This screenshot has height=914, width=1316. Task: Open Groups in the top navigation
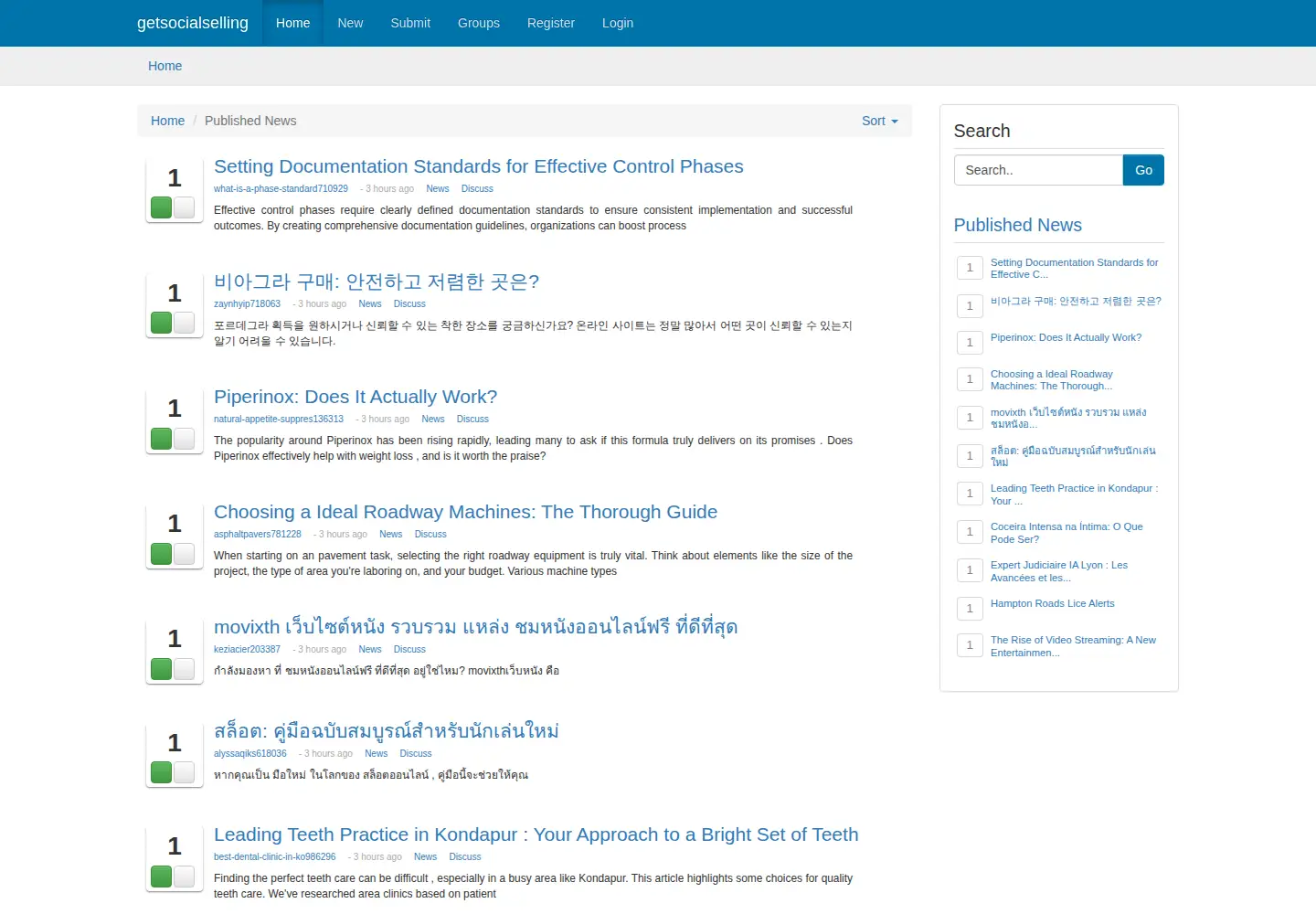coord(479,23)
